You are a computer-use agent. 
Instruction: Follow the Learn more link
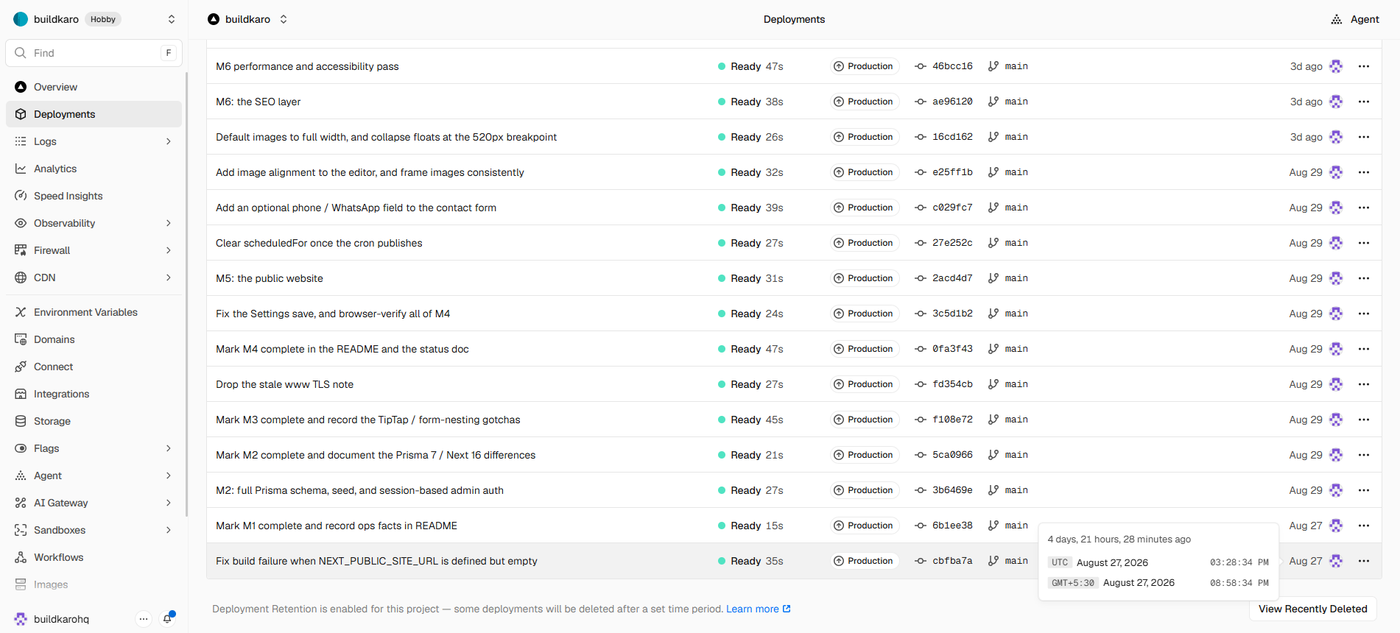pos(758,609)
